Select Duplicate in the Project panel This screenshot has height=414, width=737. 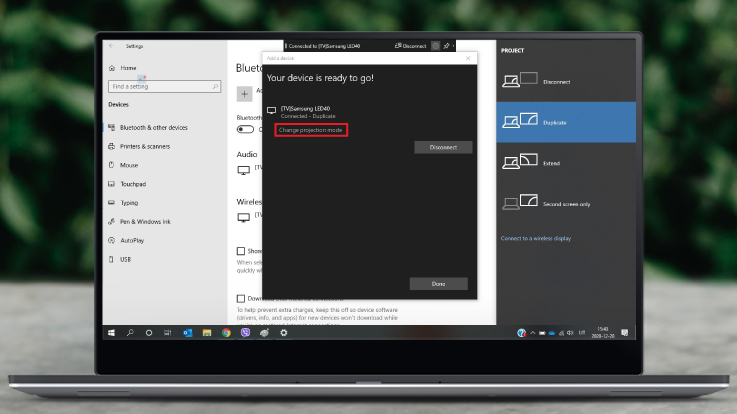coord(566,122)
